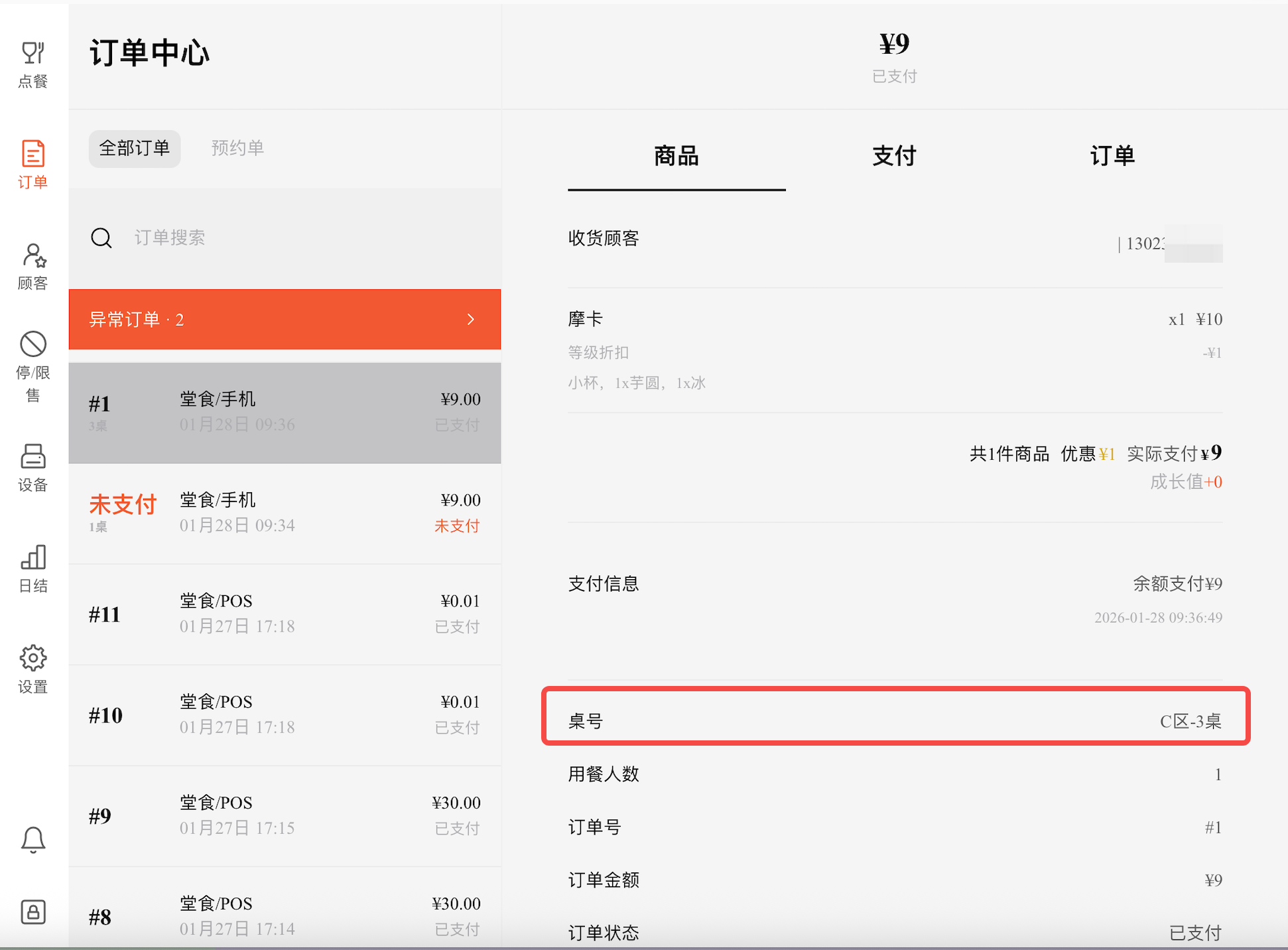Click the lock screen icon
Screen dimensions: 1288x950
tap(32, 912)
